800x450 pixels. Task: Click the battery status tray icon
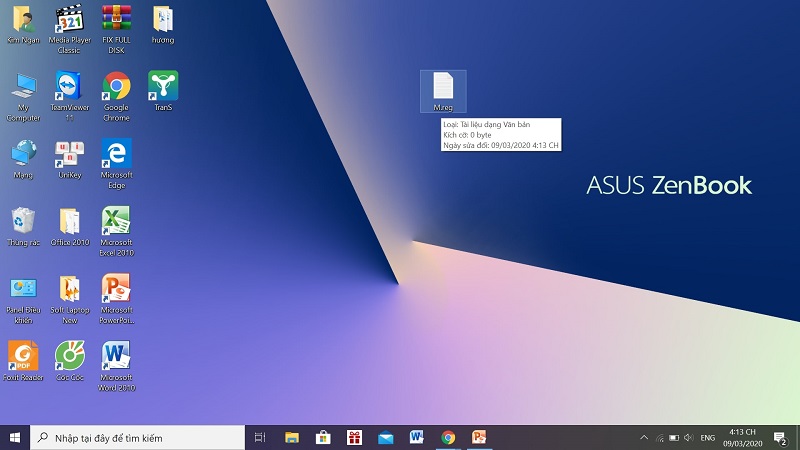[x=674, y=438]
